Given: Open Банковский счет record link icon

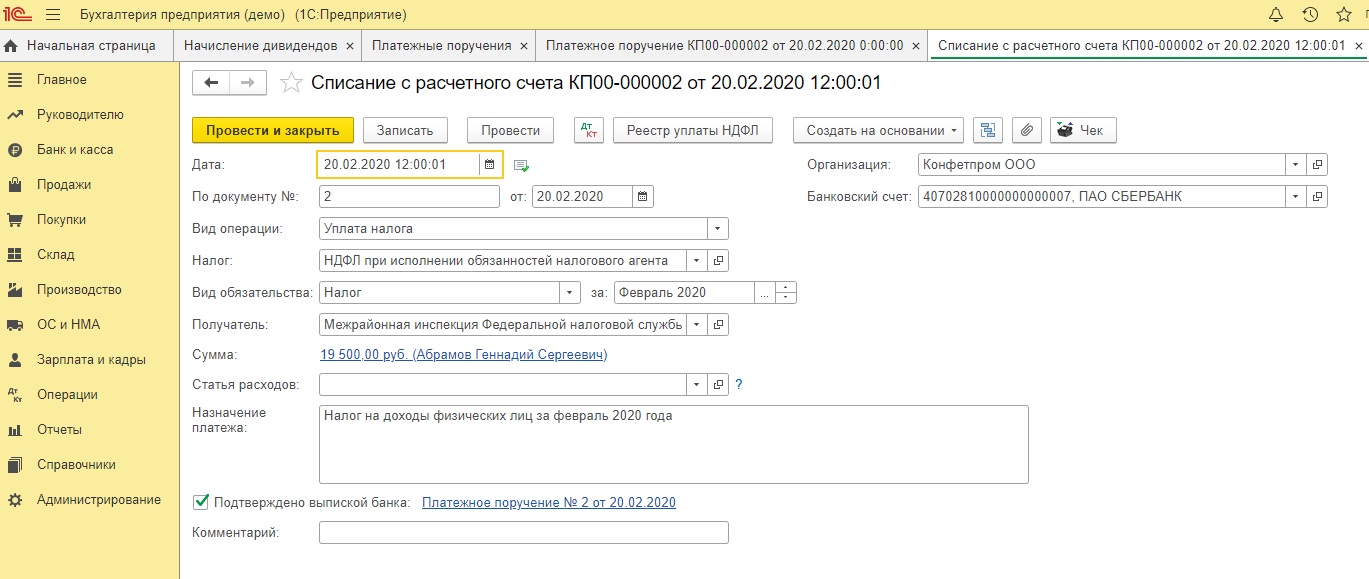Looking at the screenshot, I should [x=1317, y=196].
